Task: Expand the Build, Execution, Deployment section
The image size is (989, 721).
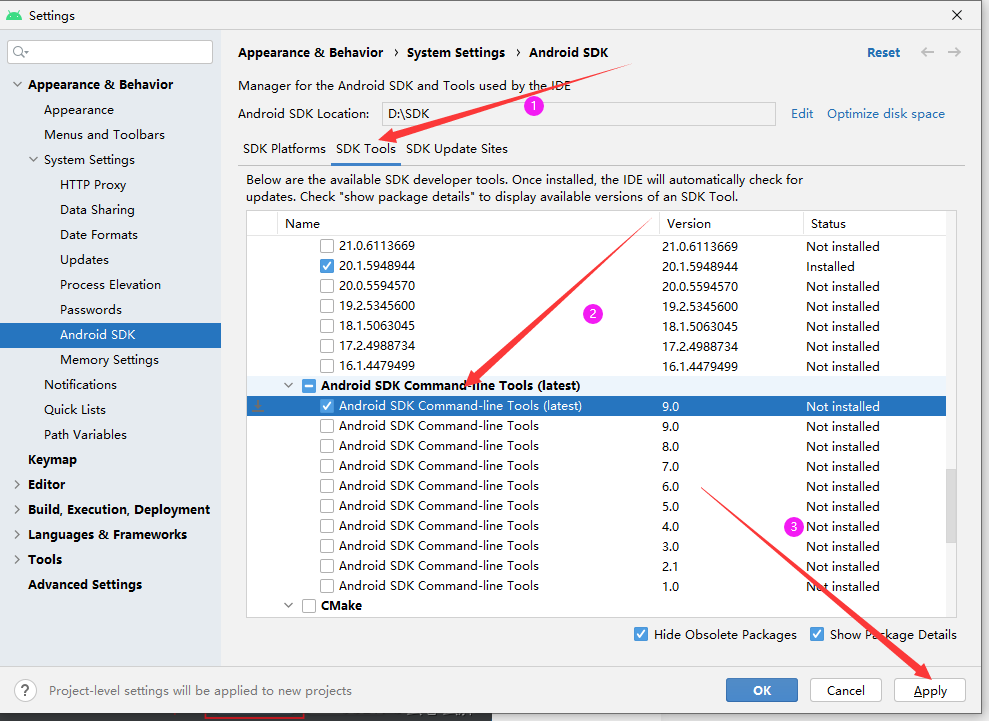Action: [17, 509]
